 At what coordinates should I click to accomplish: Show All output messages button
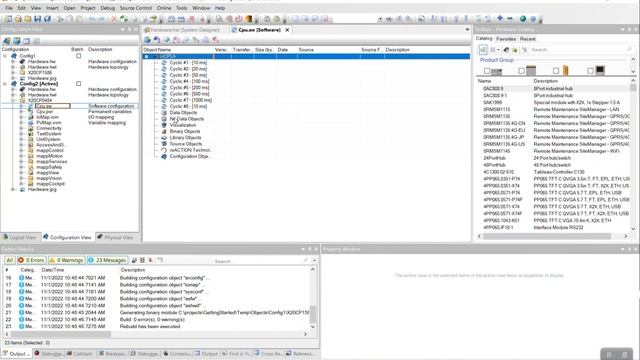pyautogui.click(x=9, y=260)
